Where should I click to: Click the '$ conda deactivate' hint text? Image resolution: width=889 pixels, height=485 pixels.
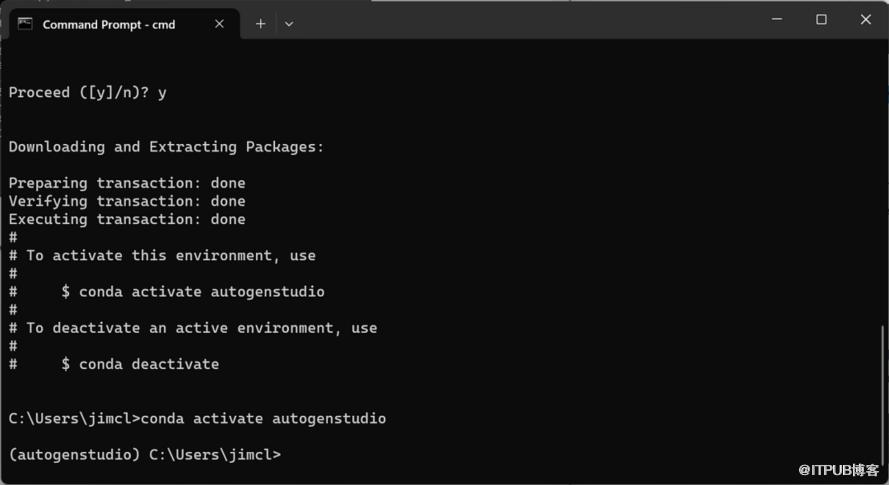click(140, 364)
